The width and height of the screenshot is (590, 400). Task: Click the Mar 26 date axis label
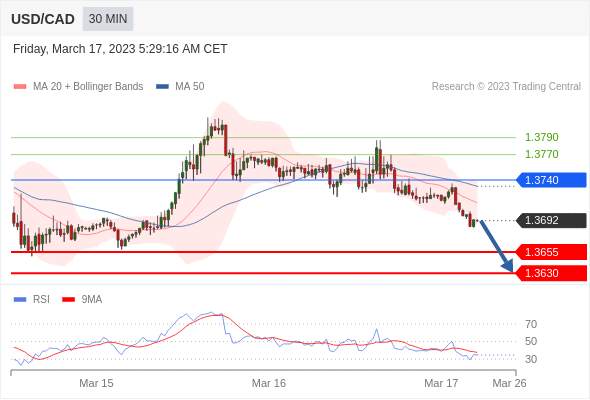[509, 383]
